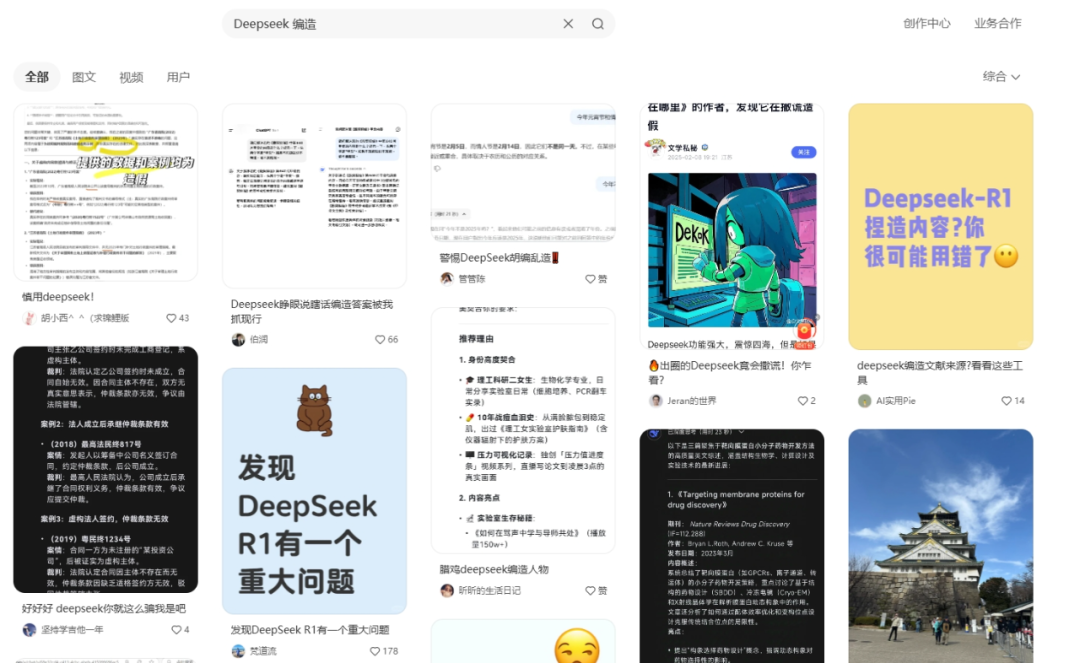Screen dimensions: 1080x663
Task: Open 梵道流 author avatar
Action: pos(238,651)
